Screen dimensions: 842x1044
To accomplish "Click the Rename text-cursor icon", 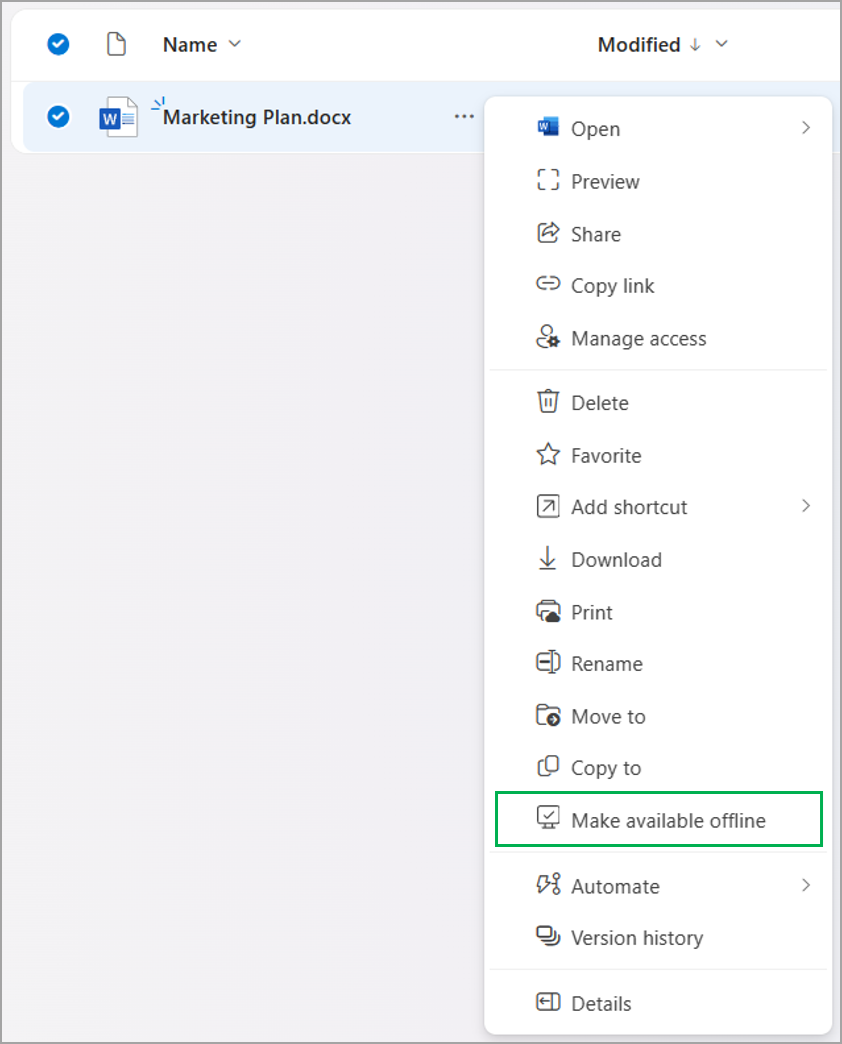I will click(548, 662).
